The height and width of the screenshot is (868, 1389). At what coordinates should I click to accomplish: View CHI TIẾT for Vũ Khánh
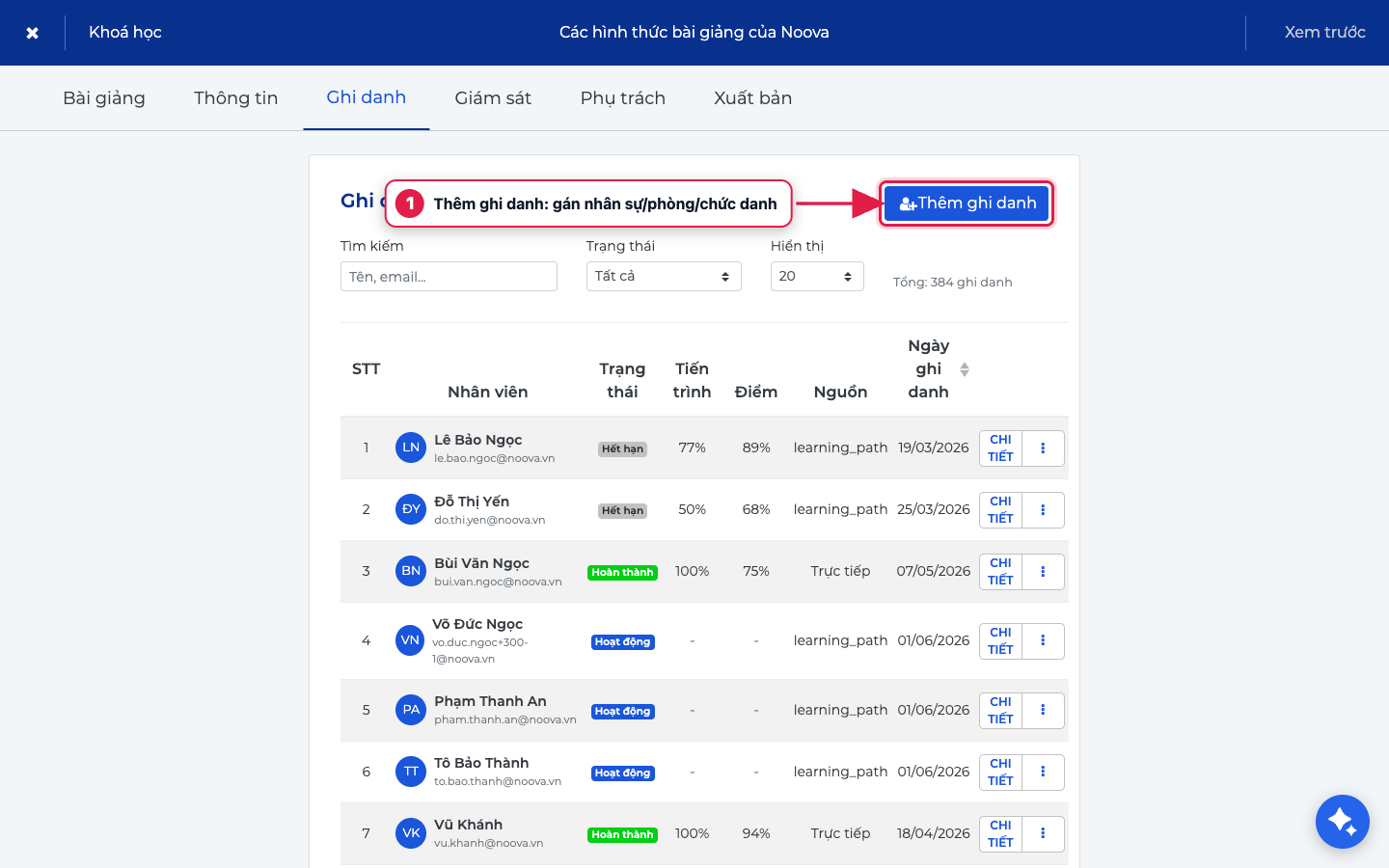(1000, 834)
